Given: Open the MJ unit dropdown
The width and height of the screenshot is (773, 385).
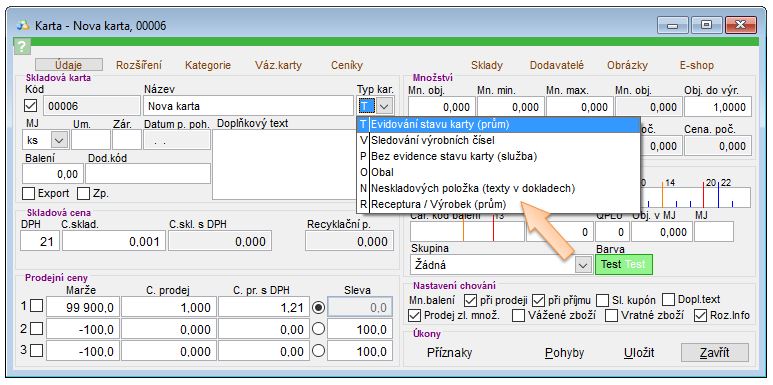Looking at the screenshot, I should pos(59,140).
